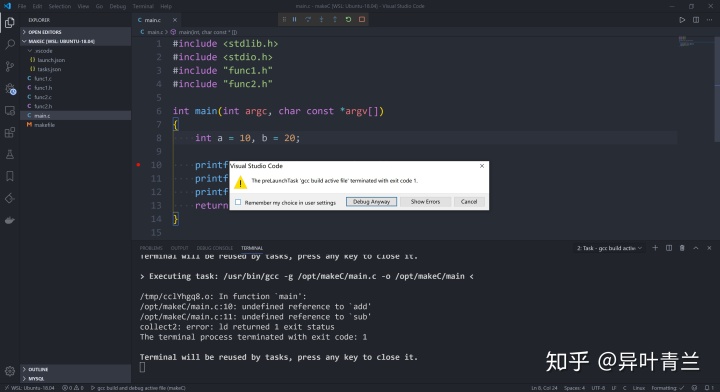Open the File menu
Screen dimensions: 720x392
pos(22,6)
